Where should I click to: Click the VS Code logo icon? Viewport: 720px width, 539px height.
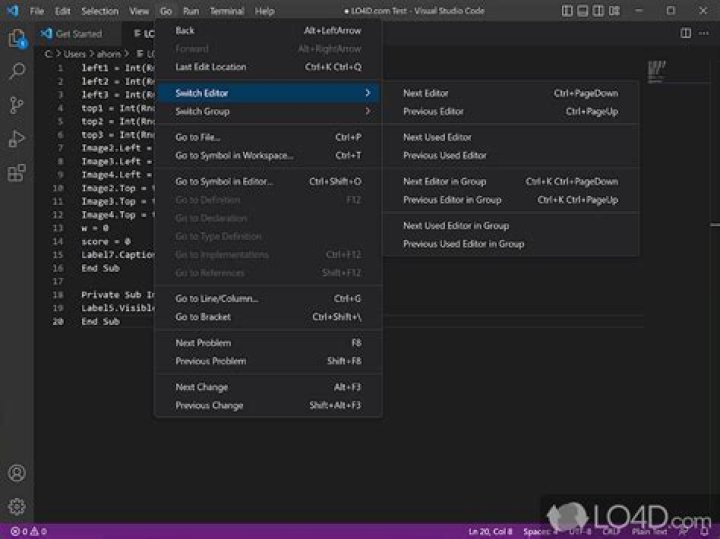tap(12, 11)
